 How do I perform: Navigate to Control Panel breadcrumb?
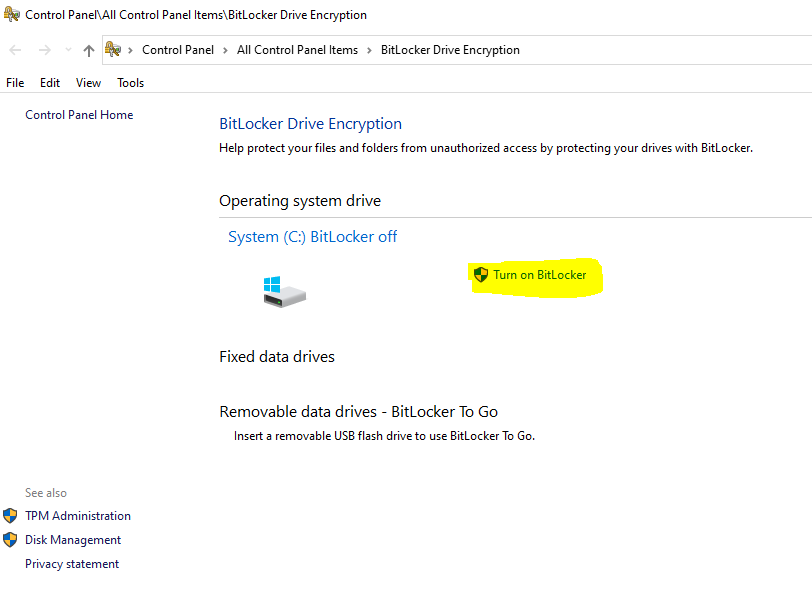click(178, 50)
